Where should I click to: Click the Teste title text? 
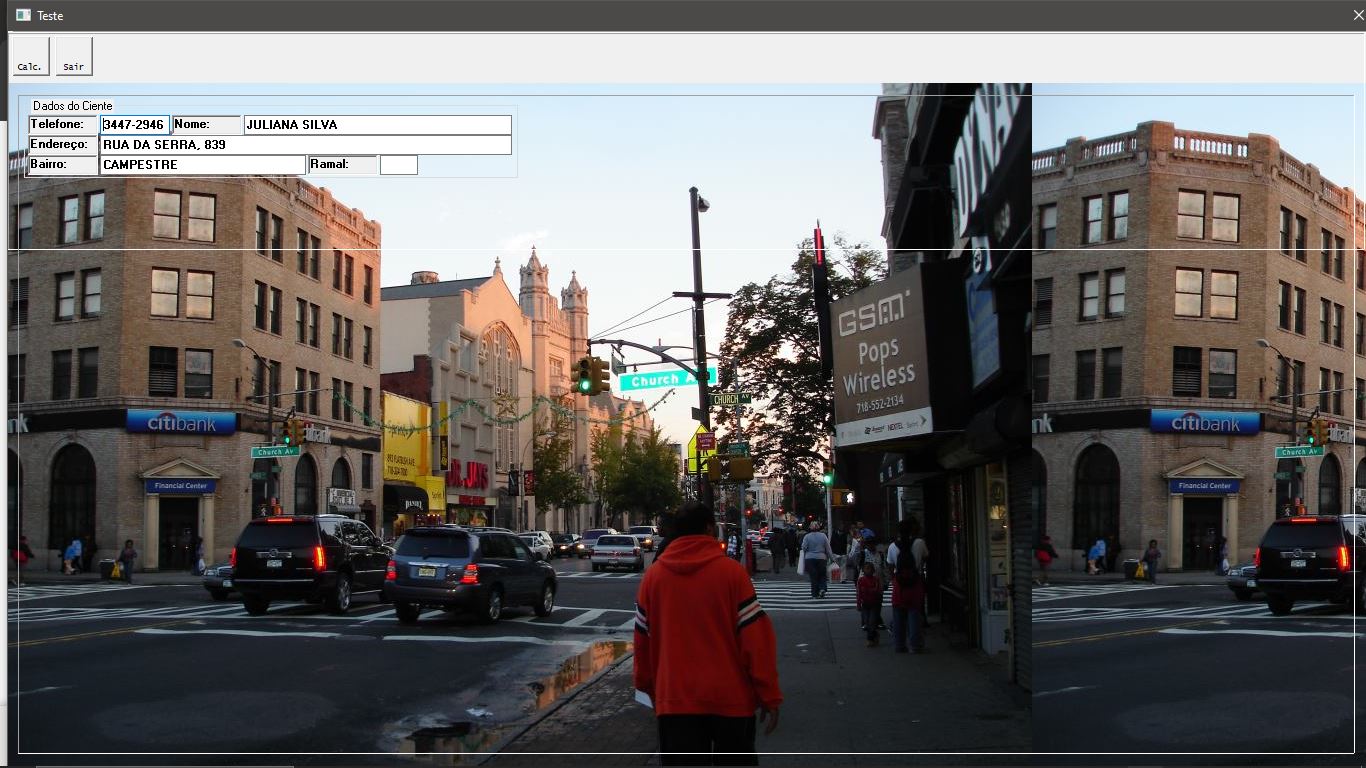point(50,16)
